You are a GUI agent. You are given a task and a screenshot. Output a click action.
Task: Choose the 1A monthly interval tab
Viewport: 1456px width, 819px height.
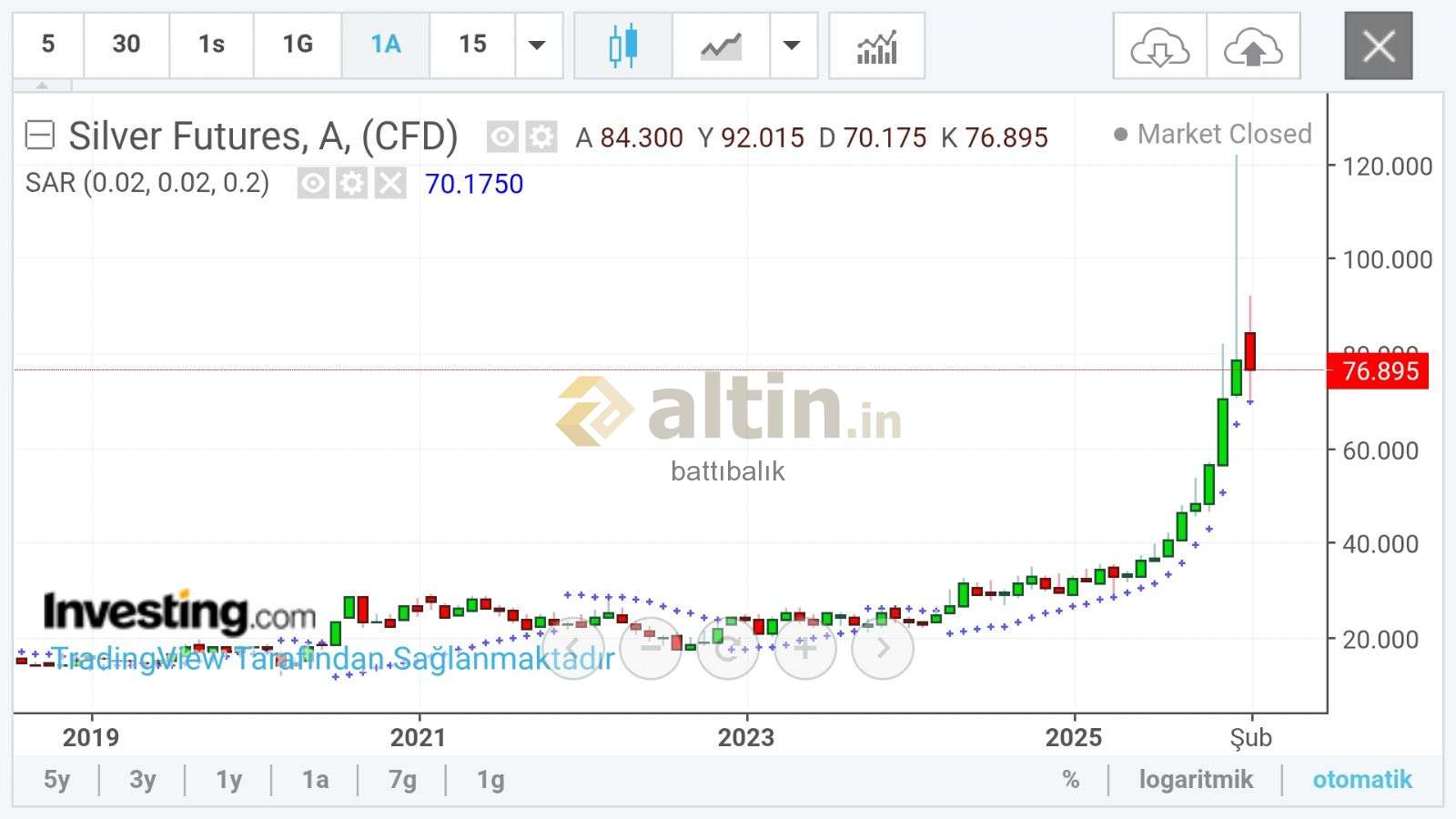[x=386, y=45]
